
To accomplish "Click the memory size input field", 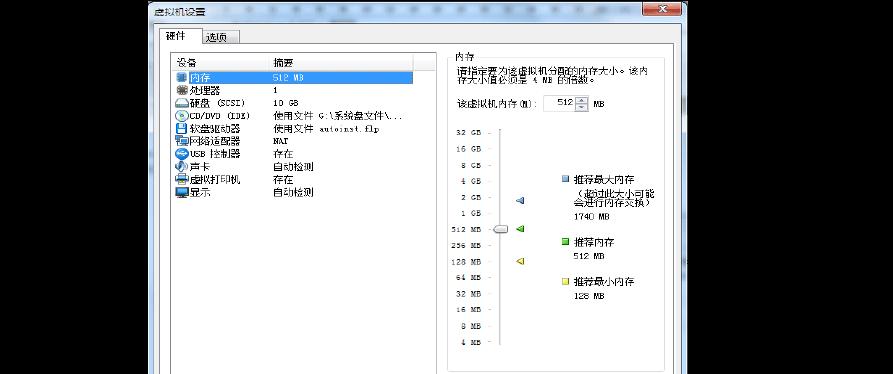I will tap(560, 104).
